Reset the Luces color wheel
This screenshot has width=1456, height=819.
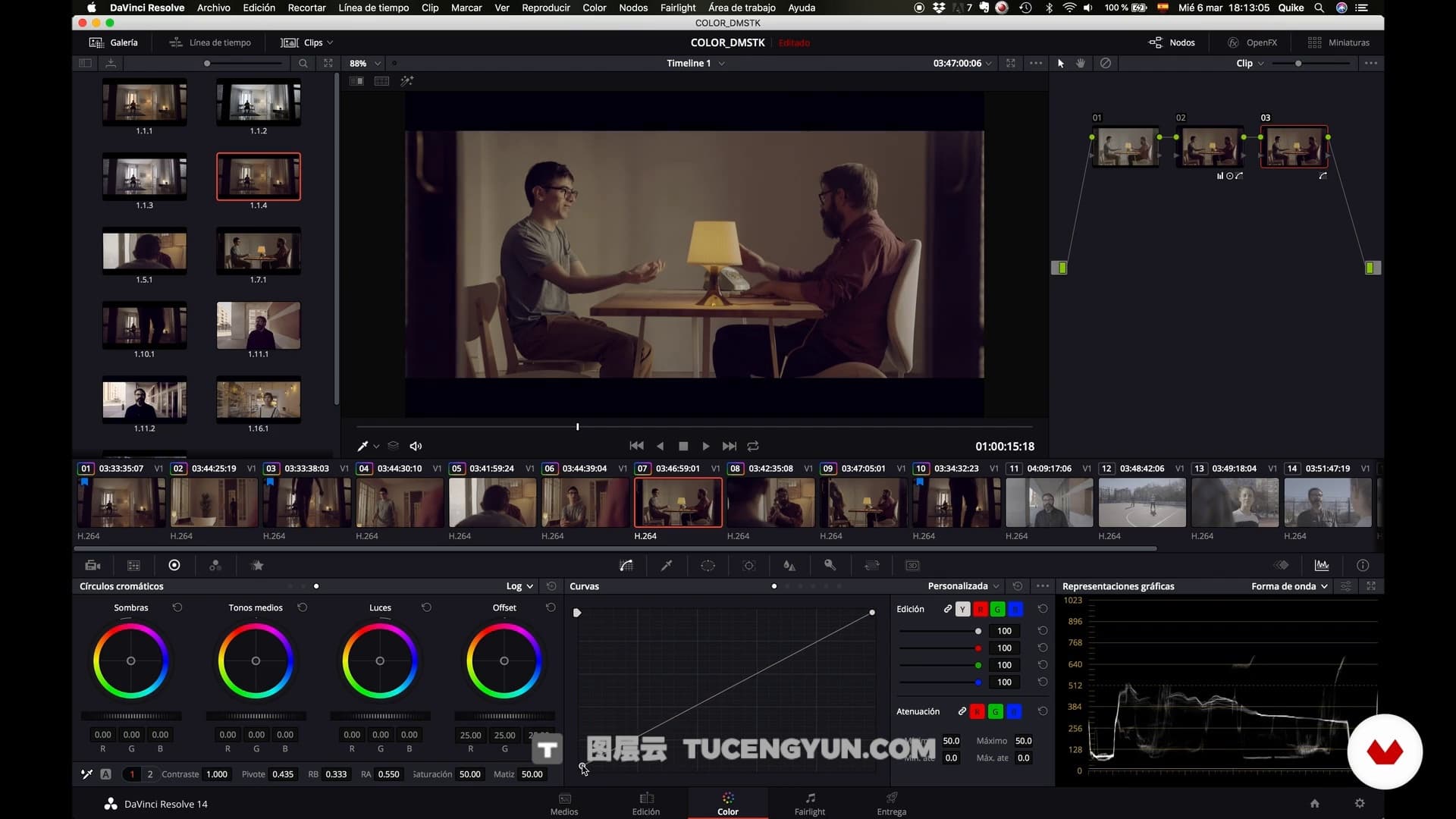click(x=427, y=607)
